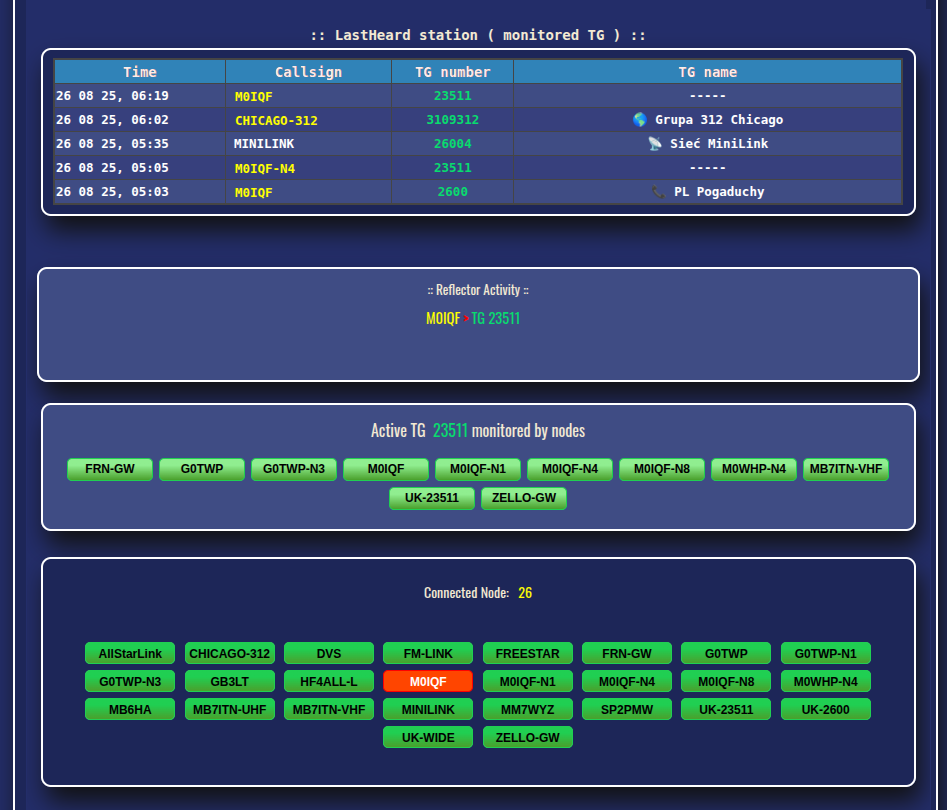947x810 pixels.
Task: Click the satellite antenna icon beside Sieć MiniLink
Action: (655, 144)
